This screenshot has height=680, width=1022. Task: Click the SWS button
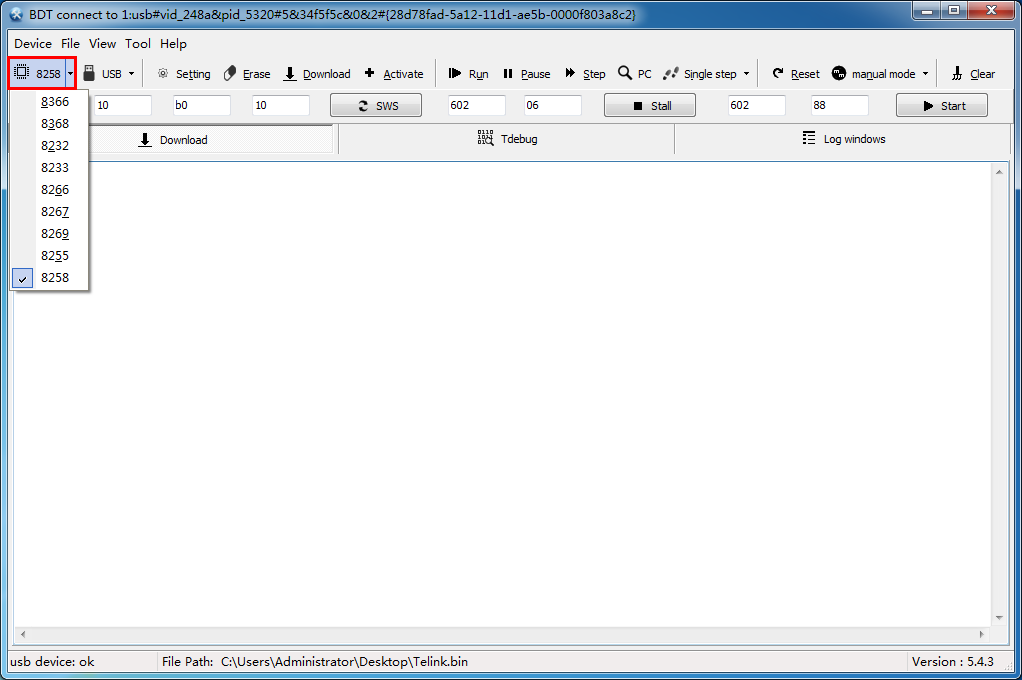coord(376,106)
